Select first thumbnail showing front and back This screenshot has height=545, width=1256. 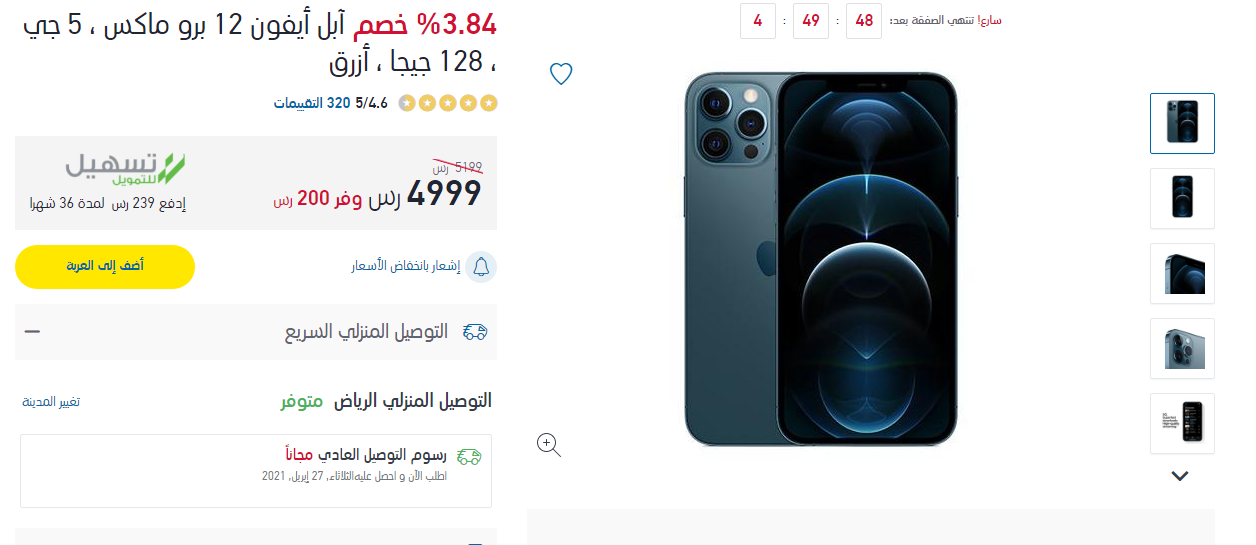click(1182, 123)
